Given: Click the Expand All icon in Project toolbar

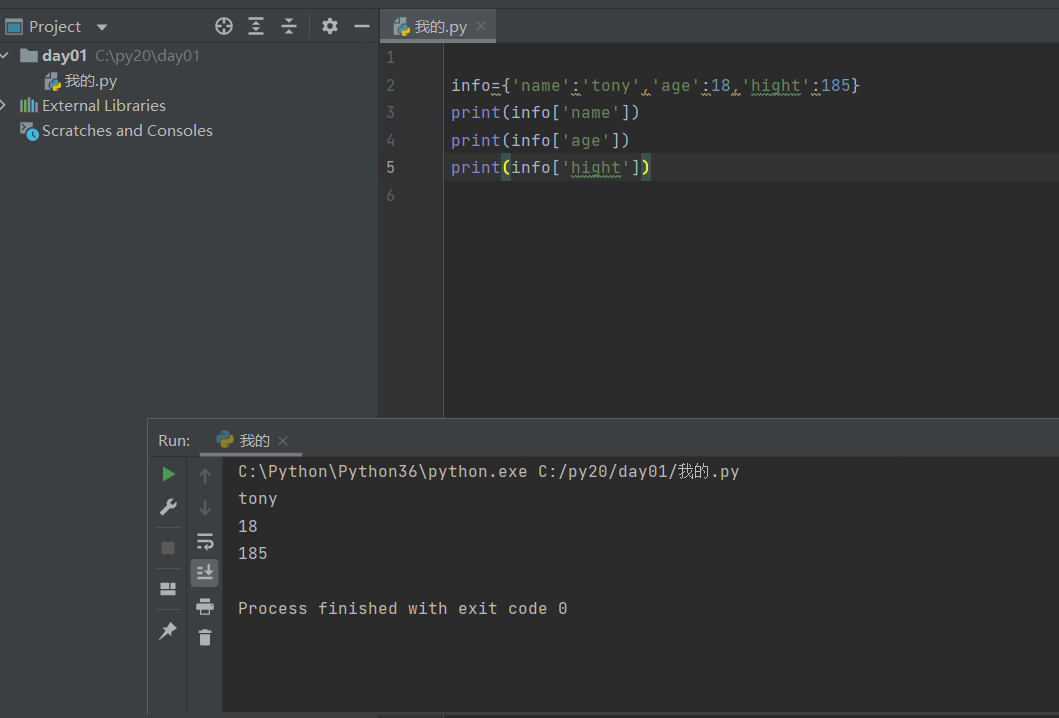Looking at the screenshot, I should pos(256,26).
